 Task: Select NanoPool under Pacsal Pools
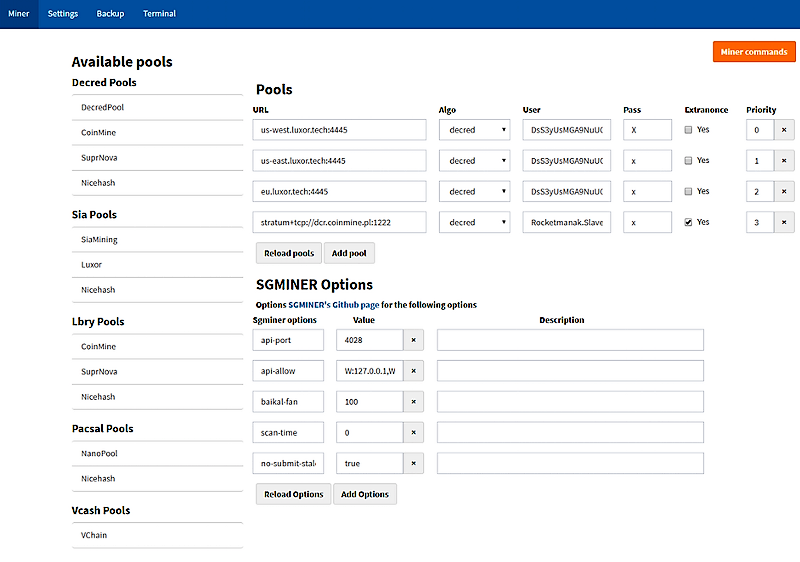pos(157,454)
